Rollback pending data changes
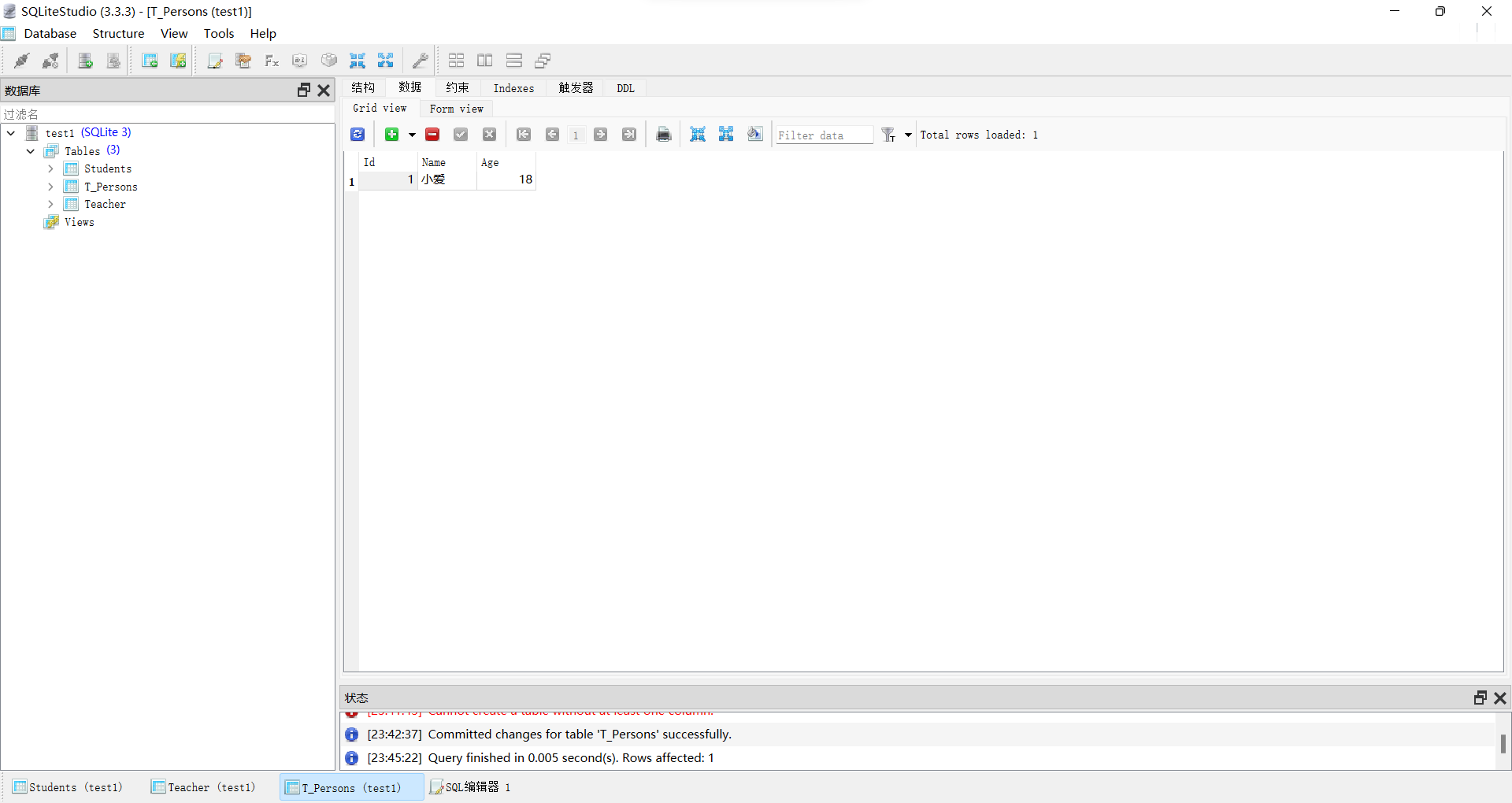The height and width of the screenshot is (803, 1512). click(489, 135)
